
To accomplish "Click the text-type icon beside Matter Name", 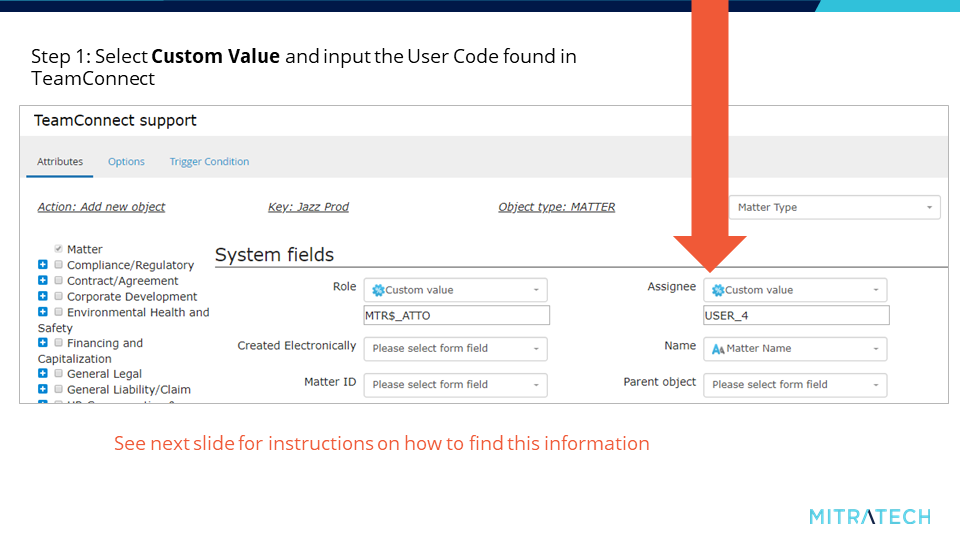I will (x=718, y=349).
